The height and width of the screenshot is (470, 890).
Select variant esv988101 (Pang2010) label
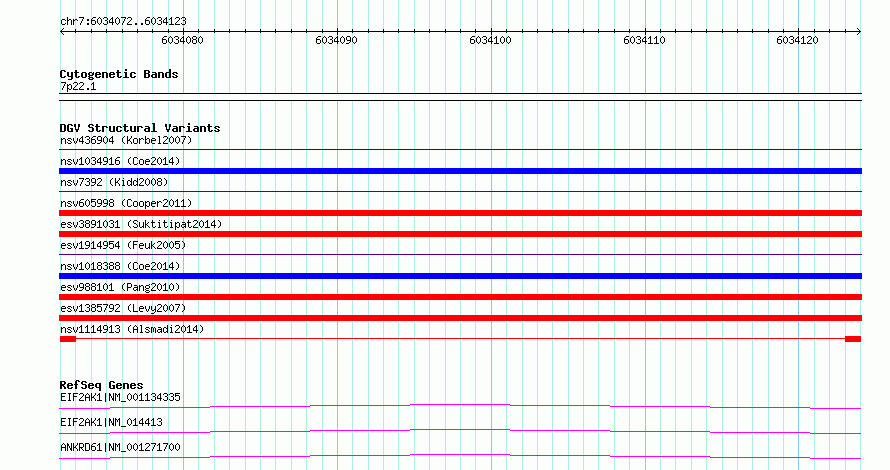[x=120, y=287]
